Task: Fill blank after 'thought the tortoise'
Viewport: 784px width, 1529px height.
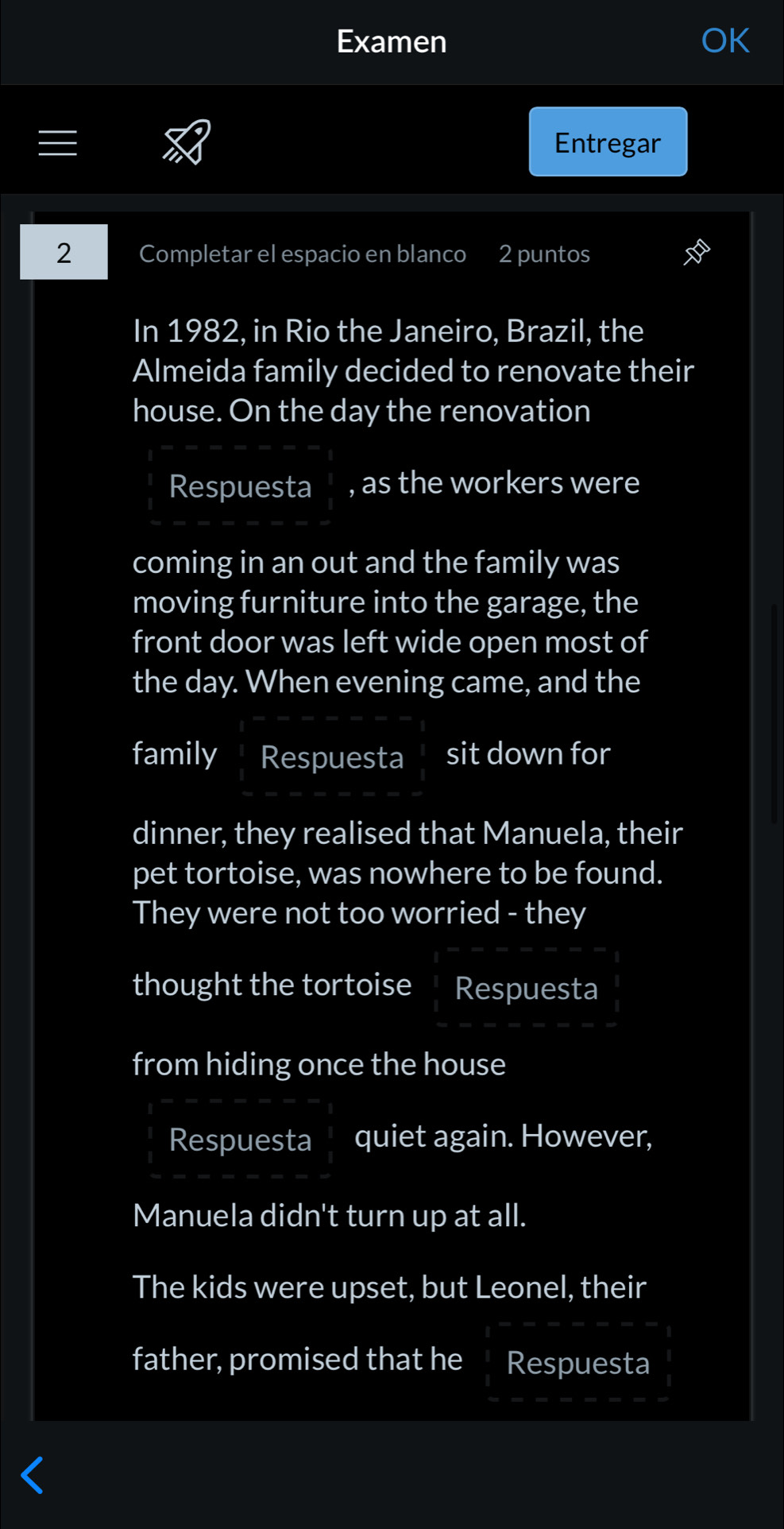Action: (x=527, y=988)
